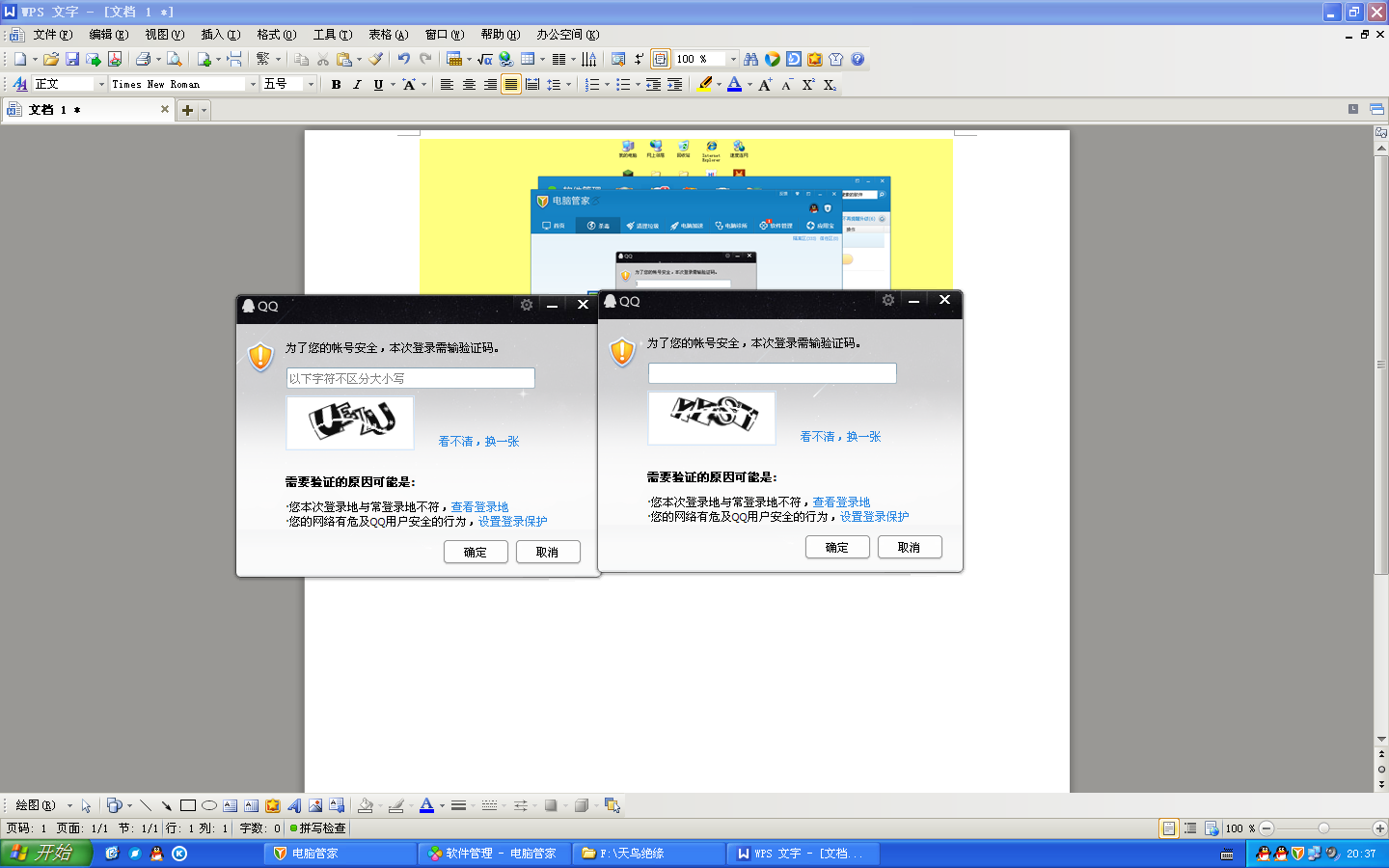Viewport: 1389px width, 868px height.
Task: Toggle italic formatting
Action: click(x=357, y=85)
